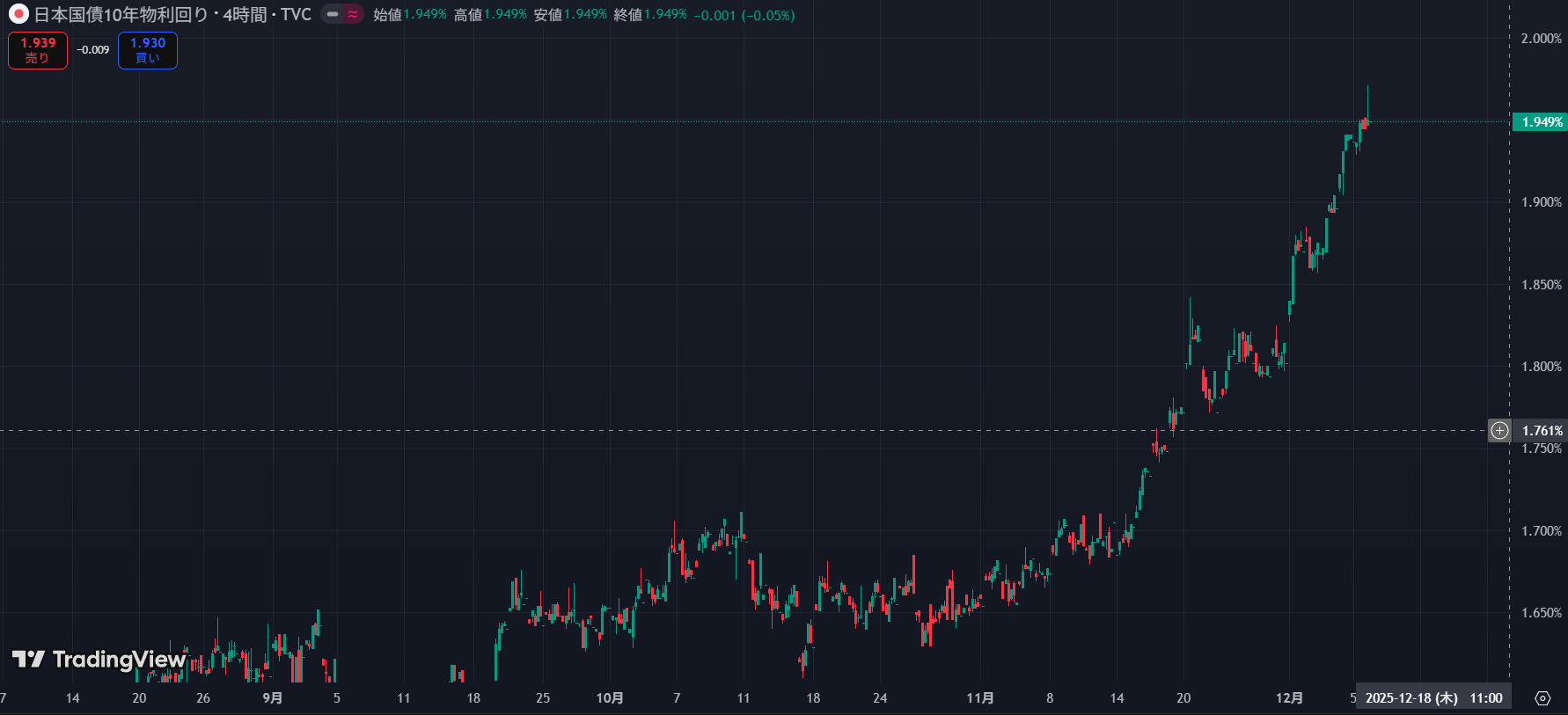Click the pink approximate-sign data status icon
1568x715 pixels.
click(353, 14)
